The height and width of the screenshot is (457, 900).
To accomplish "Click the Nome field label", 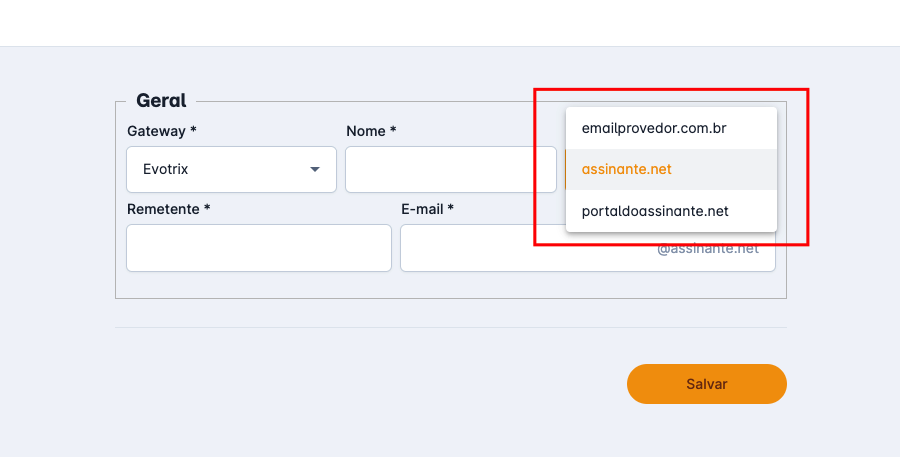I will pyautogui.click(x=371, y=131).
